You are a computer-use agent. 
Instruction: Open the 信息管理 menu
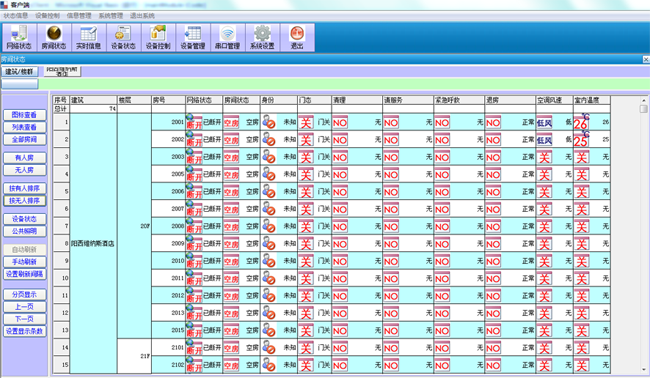pos(79,16)
